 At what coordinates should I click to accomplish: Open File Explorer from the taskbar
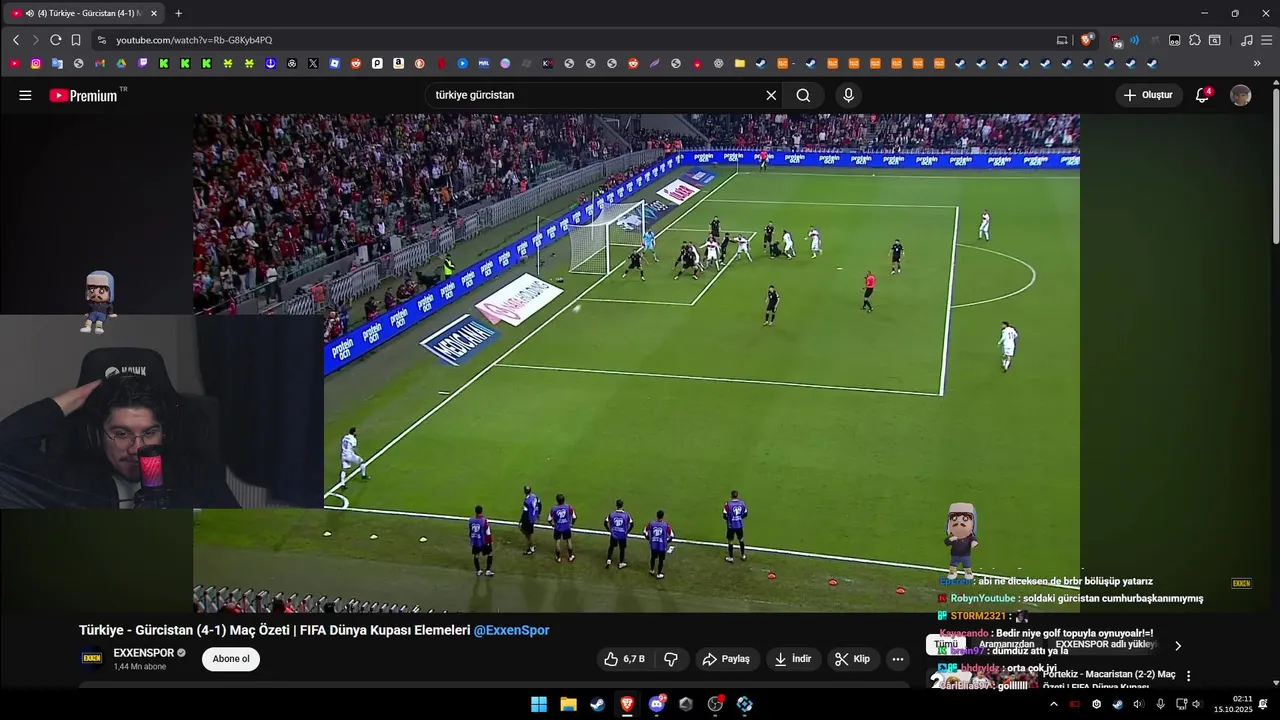tap(568, 704)
